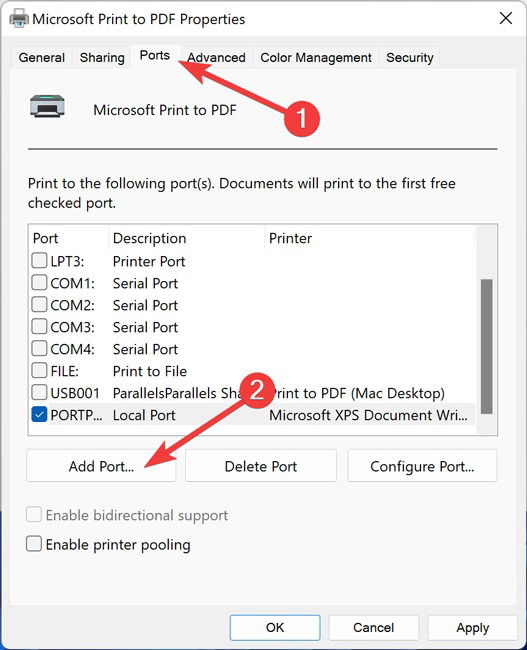Click the Apply button
The height and width of the screenshot is (650, 527).
[473, 628]
